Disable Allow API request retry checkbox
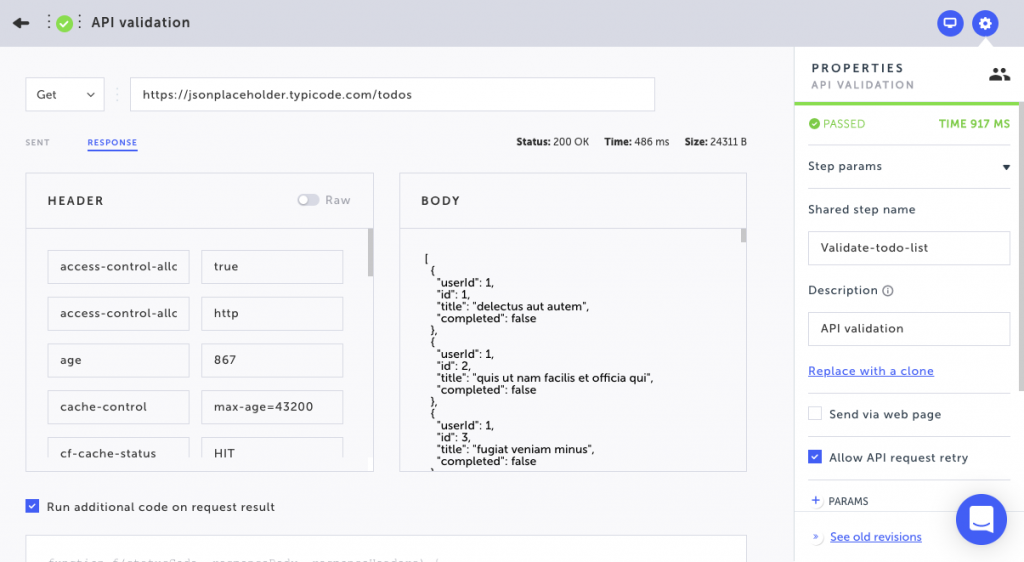This screenshot has height=562, width=1024. point(815,457)
